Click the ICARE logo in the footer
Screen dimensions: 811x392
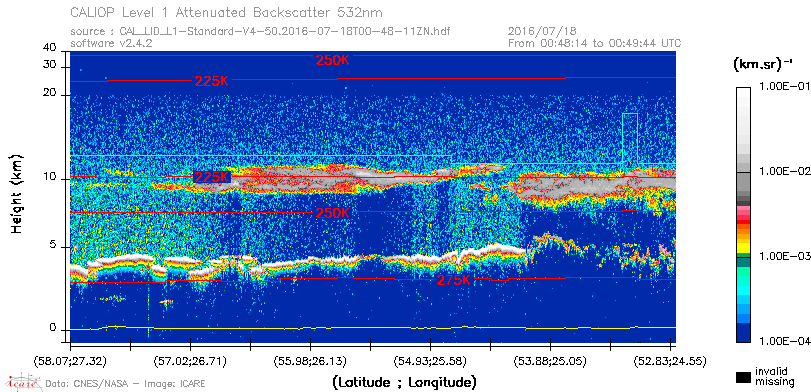pyautogui.click(x=24, y=382)
